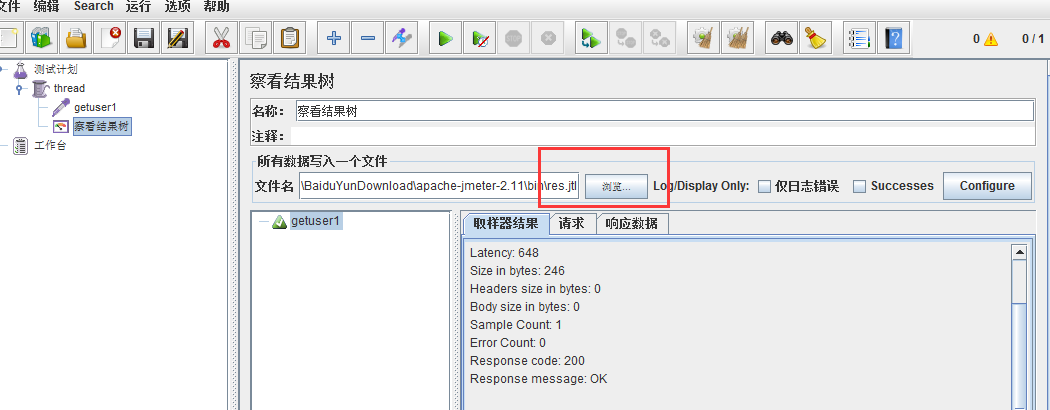Click the Save floppy disk icon

coord(143,39)
